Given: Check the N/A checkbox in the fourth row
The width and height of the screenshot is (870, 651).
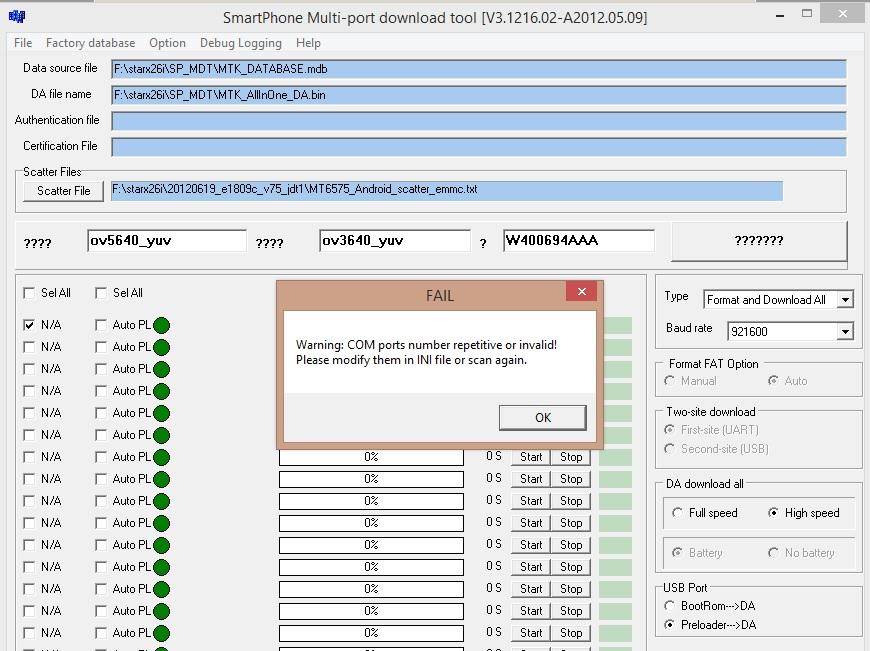Looking at the screenshot, I should pyautogui.click(x=29, y=391).
